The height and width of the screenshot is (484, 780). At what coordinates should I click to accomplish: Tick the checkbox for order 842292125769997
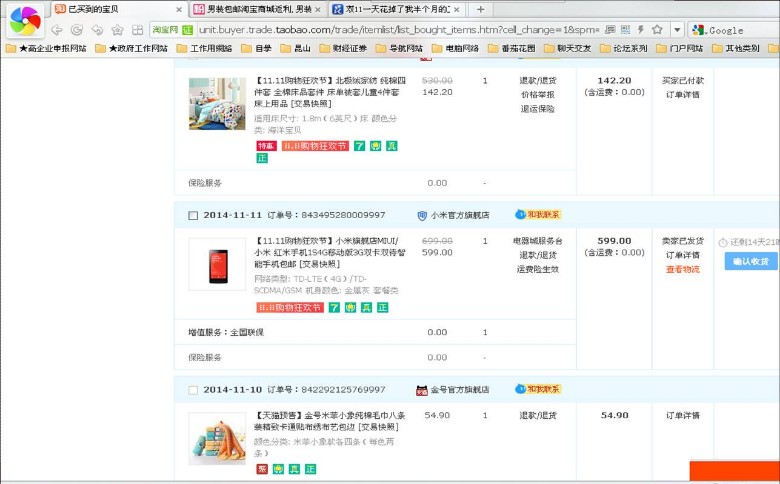[x=193, y=390]
